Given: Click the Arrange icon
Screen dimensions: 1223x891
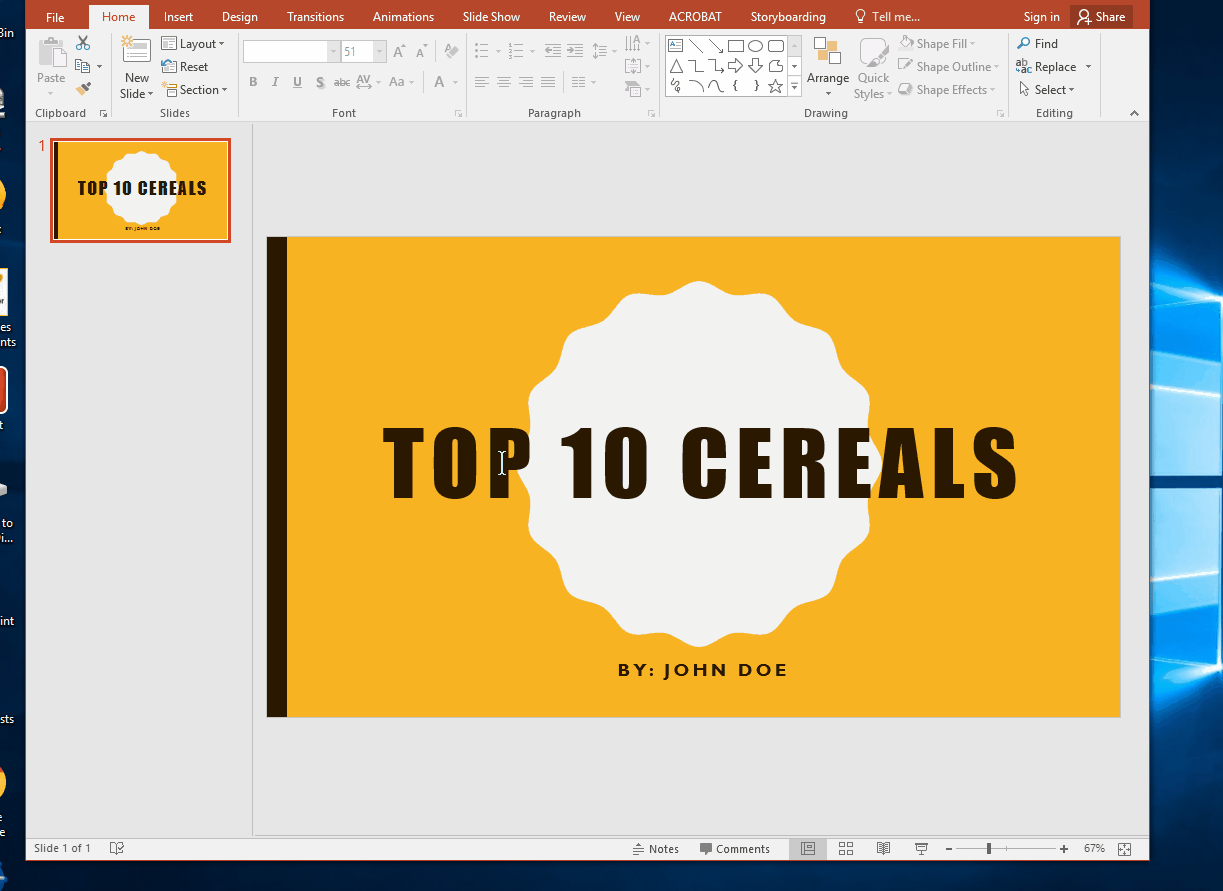Looking at the screenshot, I should pos(827,52).
